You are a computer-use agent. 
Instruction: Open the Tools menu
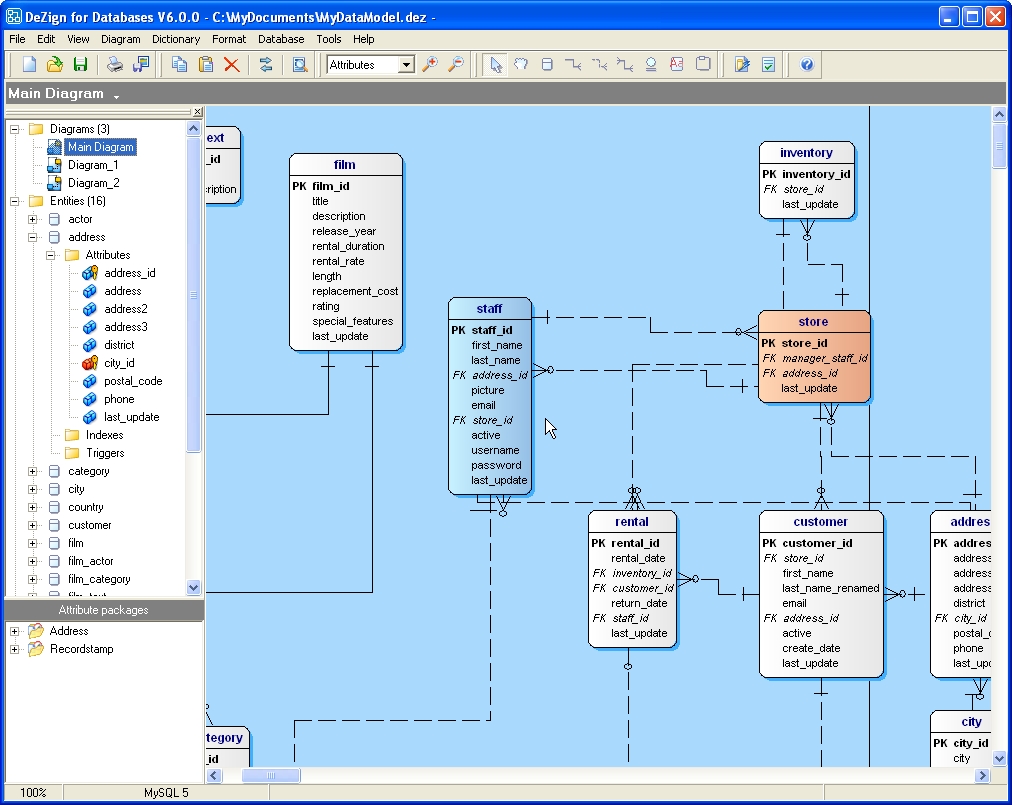[329, 39]
